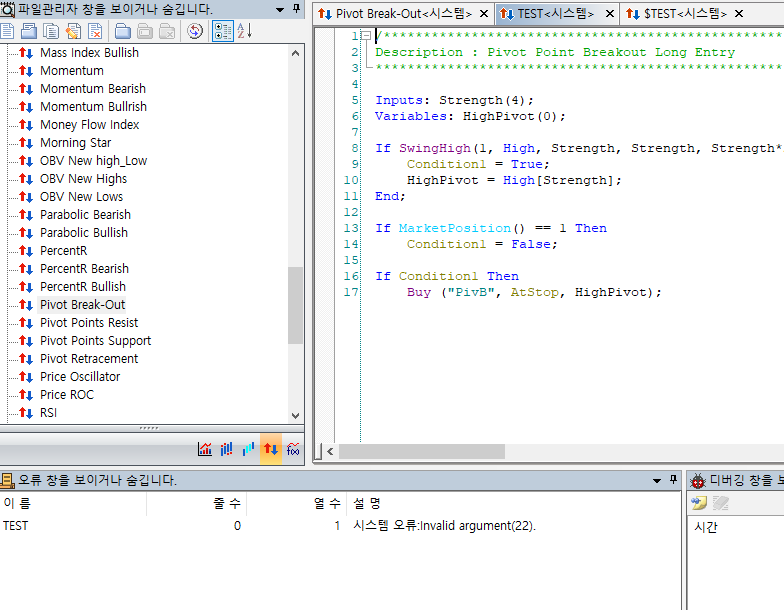Viewport: 784px width, 610px height.
Task: Click the clear icon in the debugging panel
Action: [720, 503]
